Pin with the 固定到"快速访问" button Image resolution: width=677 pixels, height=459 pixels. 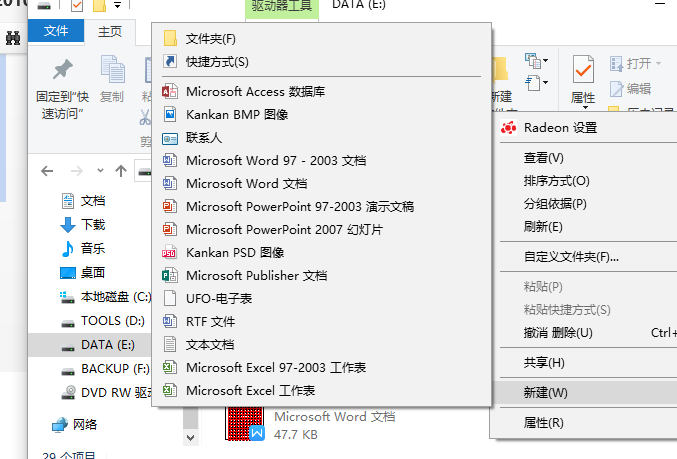click(x=63, y=90)
